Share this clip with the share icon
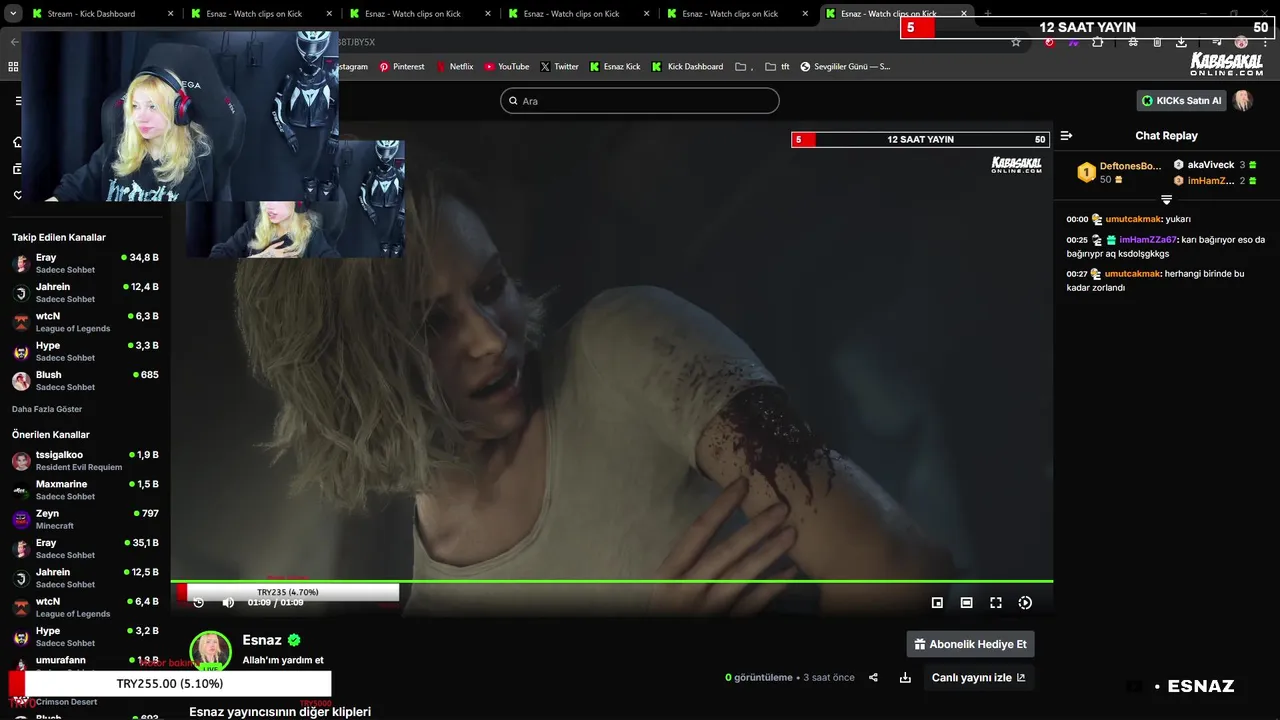This screenshot has height=720, width=1280. tap(873, 677)
